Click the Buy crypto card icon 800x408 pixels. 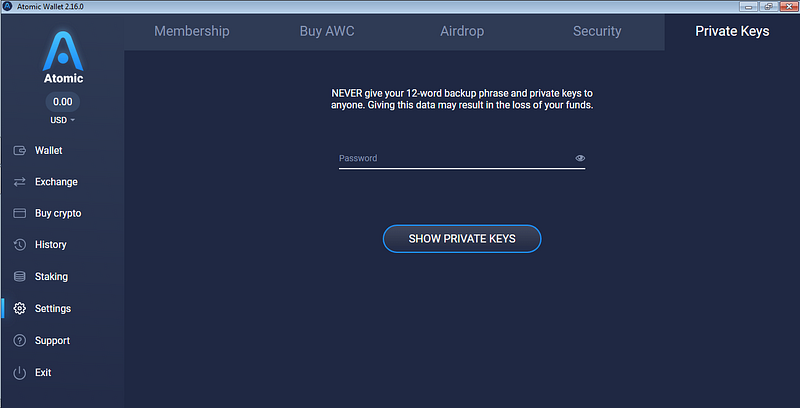coord(19,213)
